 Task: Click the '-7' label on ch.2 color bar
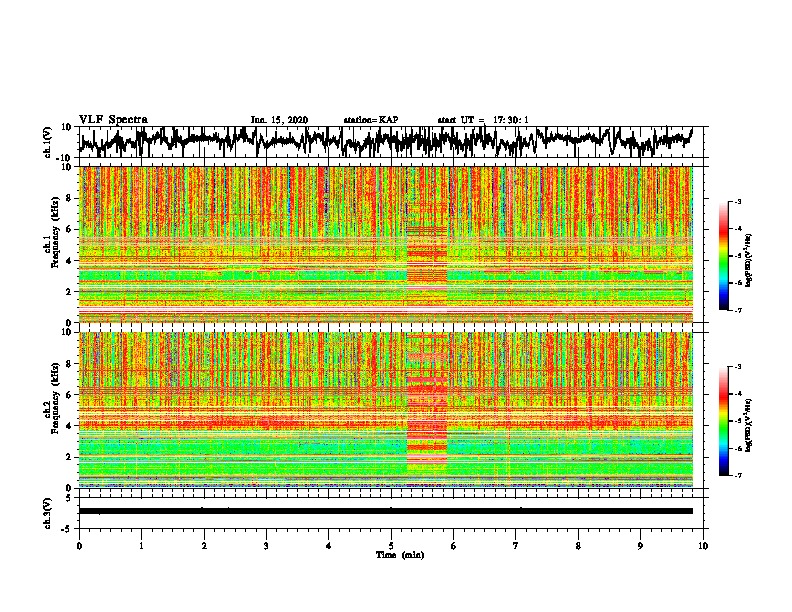click(x=737, y=476)
